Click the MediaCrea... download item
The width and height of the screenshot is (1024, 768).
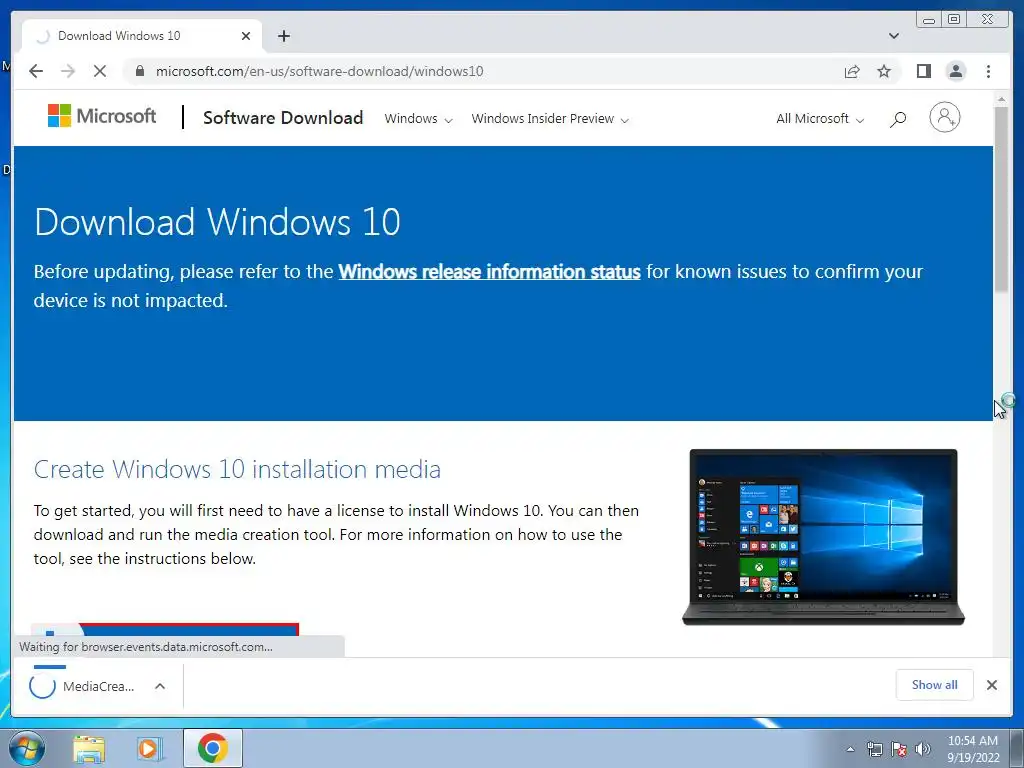(82, 686)
